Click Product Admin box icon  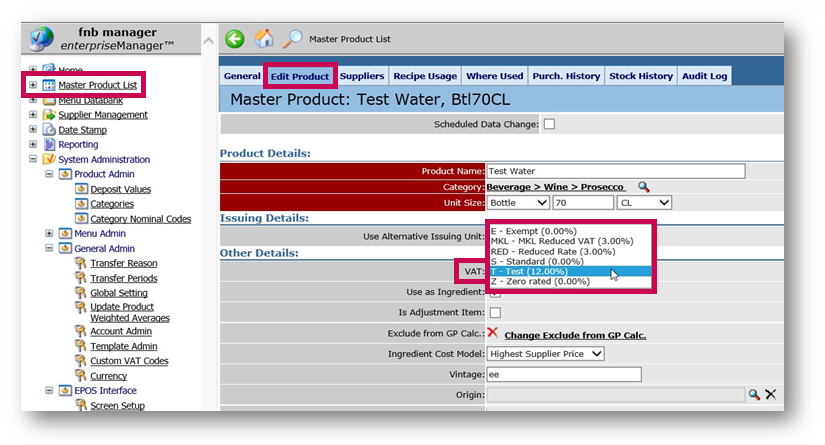coord(65,174)
